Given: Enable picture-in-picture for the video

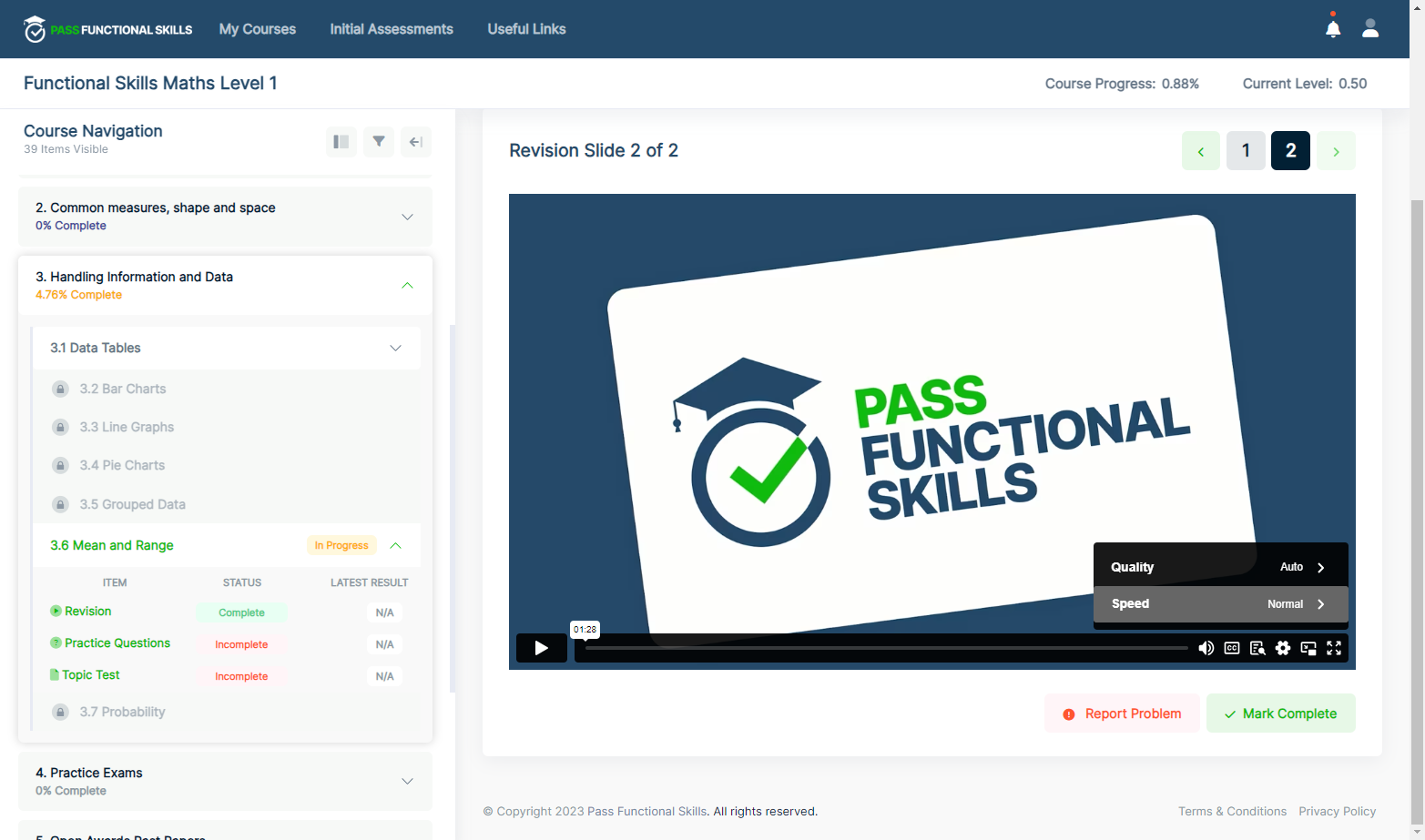Looking at the screenshot, I should (x=1308, y=648).
